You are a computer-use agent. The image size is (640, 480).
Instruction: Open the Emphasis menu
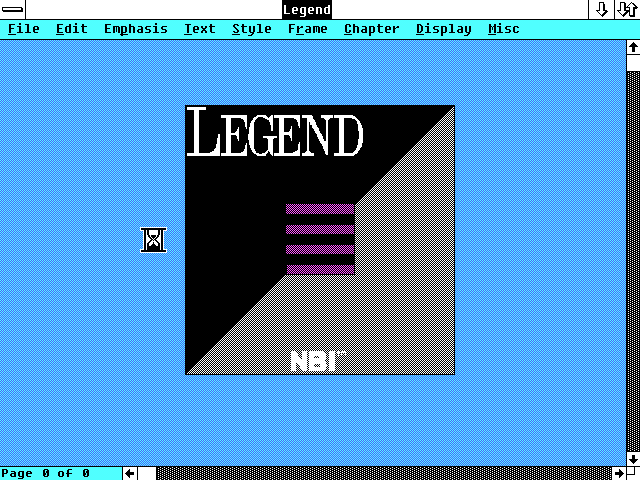pos(136,29)
